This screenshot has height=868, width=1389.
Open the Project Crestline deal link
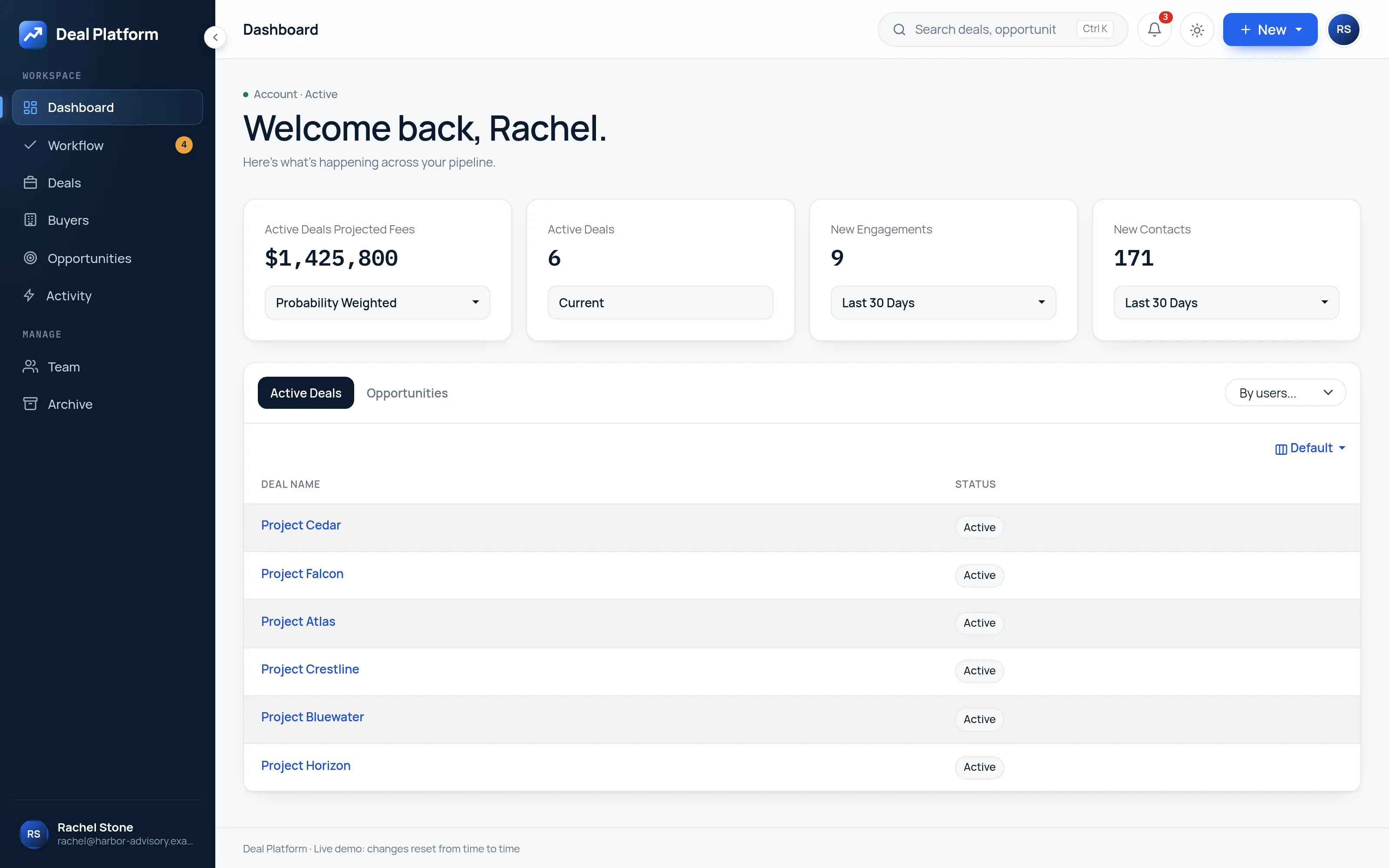pos(310,669)
